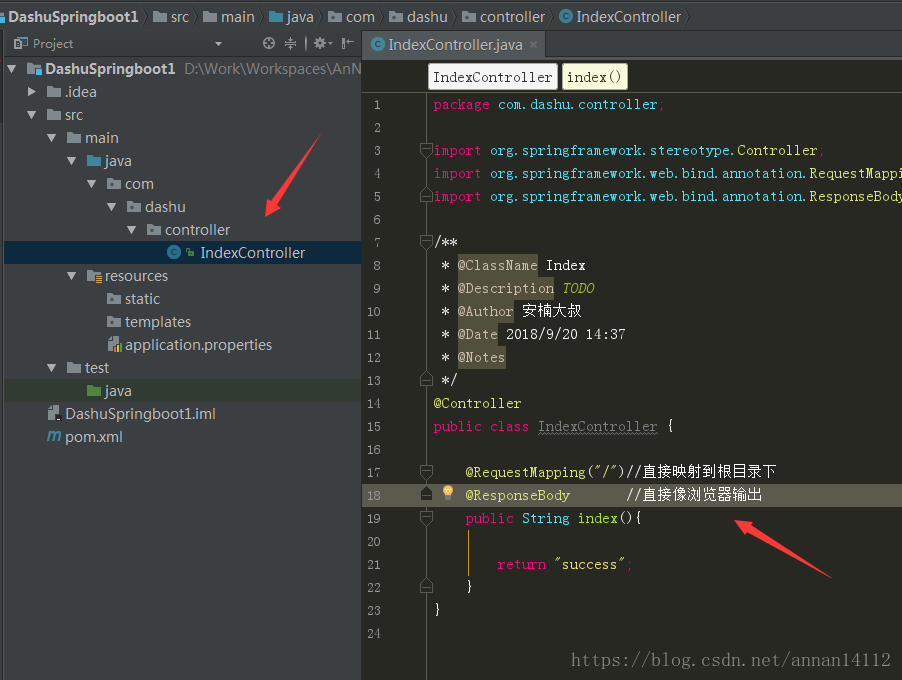
Task: Click the Maven icon beside pom.xml
Action: click(54, 436)
